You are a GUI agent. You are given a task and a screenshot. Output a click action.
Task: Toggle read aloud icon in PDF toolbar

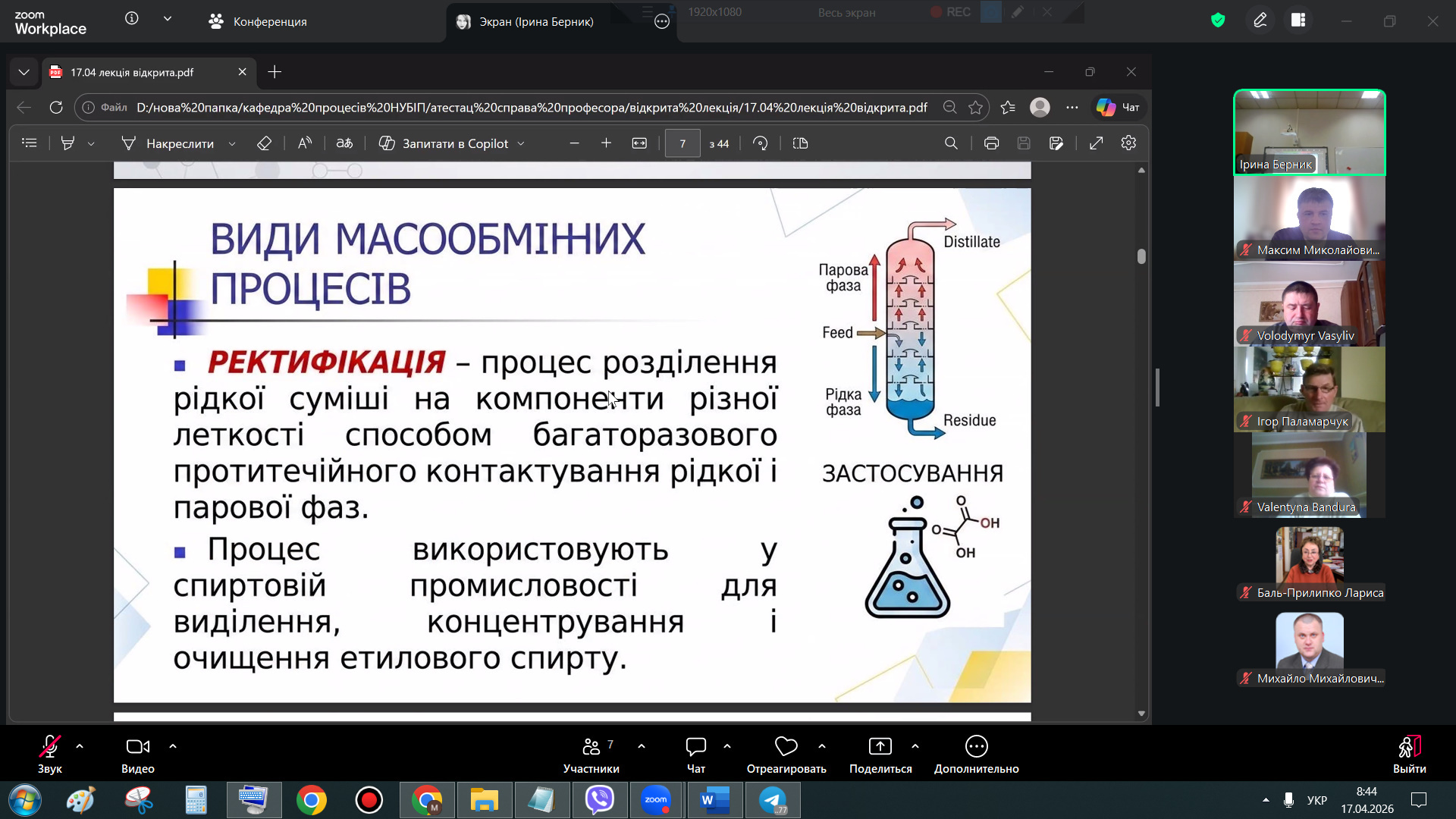tap(305, 143)
